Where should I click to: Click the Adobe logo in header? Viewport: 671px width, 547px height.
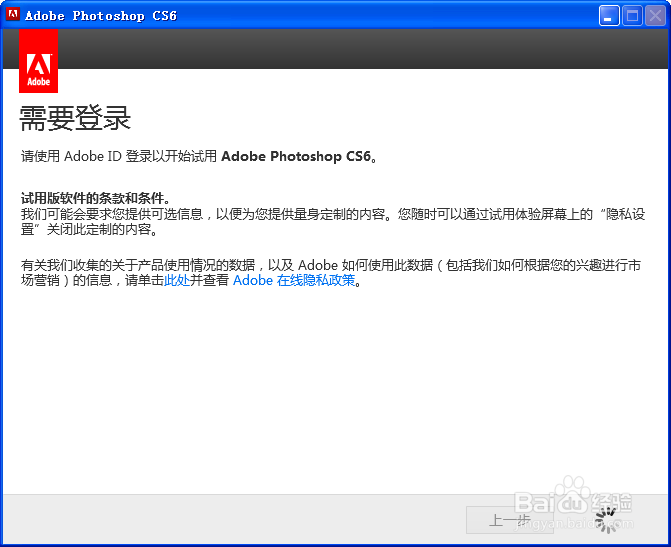(39, 61)
